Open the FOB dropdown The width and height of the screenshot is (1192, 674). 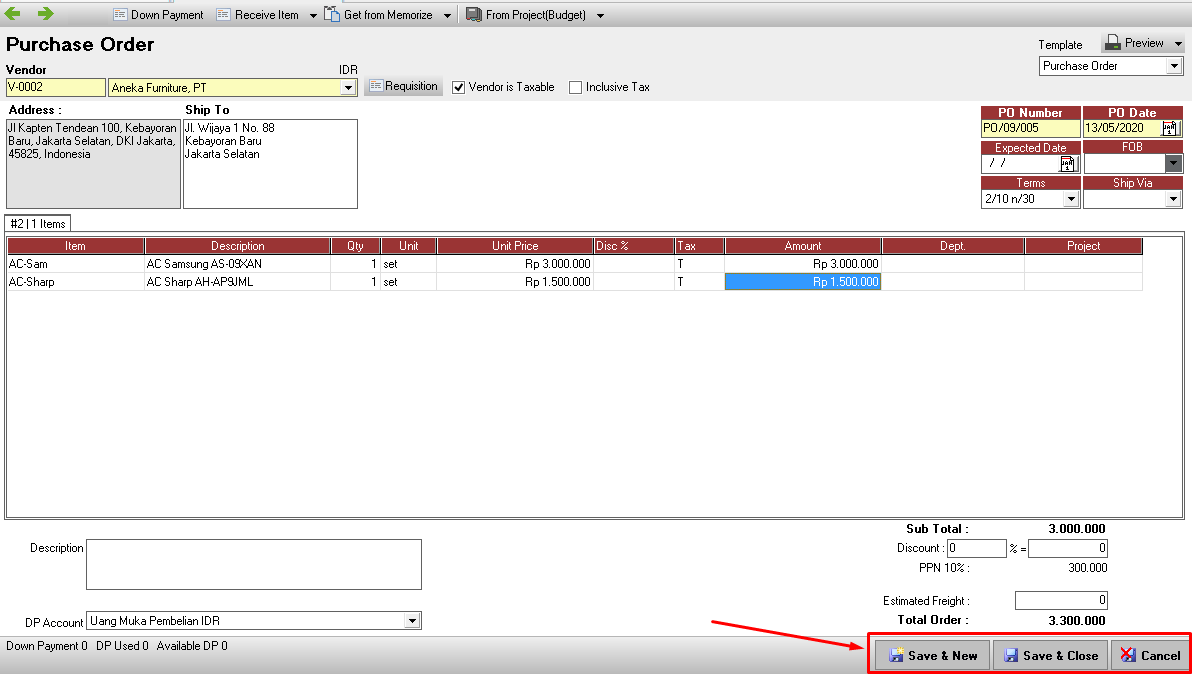(1174, 163)
